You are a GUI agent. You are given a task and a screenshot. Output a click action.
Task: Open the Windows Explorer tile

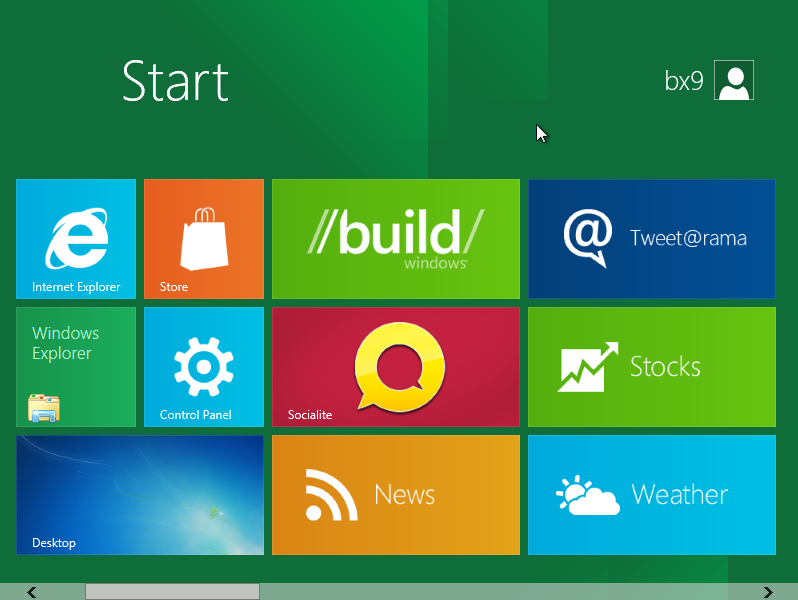(76, 367)
